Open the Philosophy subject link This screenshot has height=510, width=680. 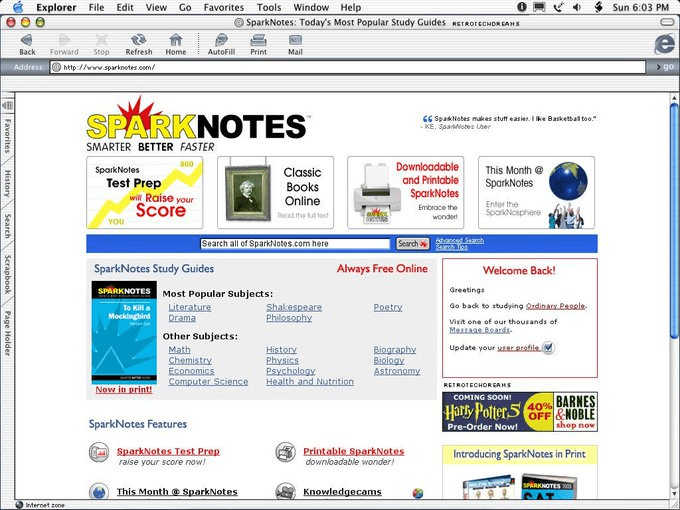(289, 318)
